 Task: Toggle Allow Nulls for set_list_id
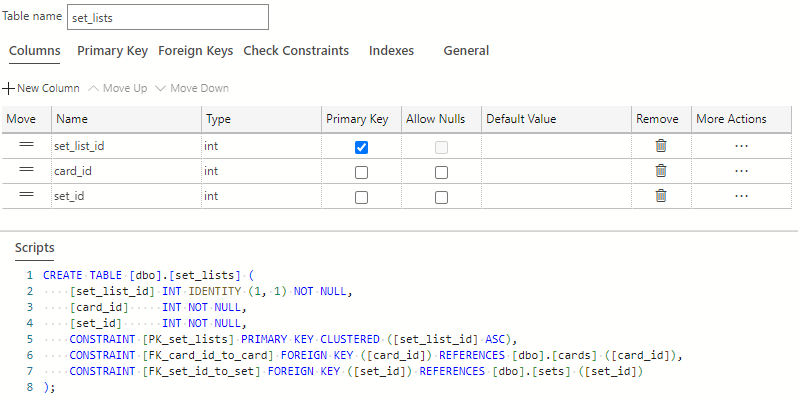pos(441,148)
